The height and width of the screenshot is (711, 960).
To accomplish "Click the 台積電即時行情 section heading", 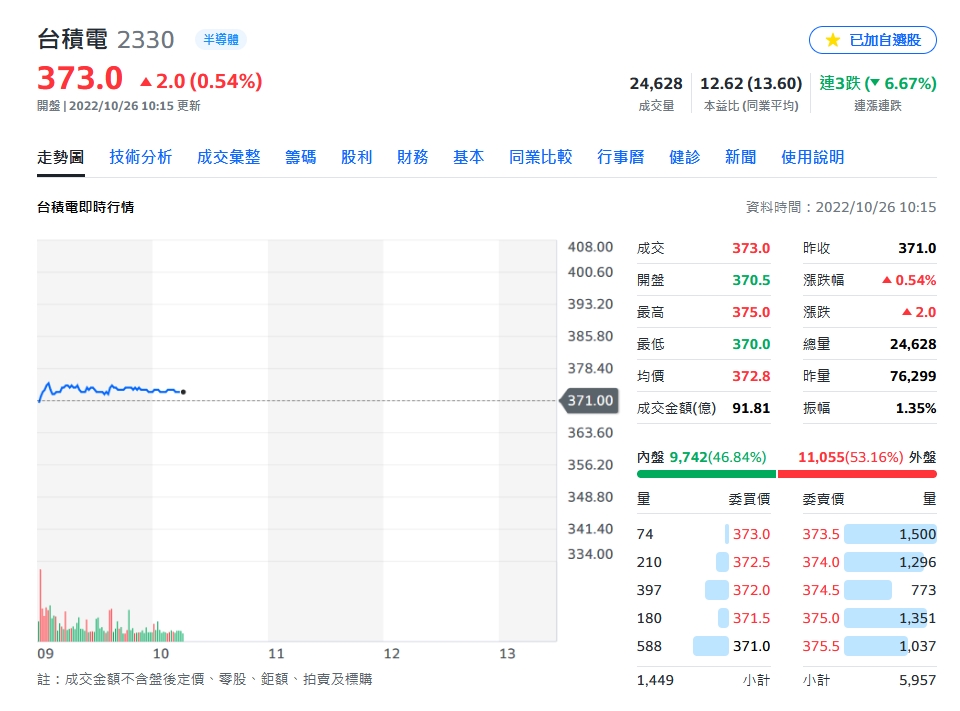I will click(x=85, y=208).
